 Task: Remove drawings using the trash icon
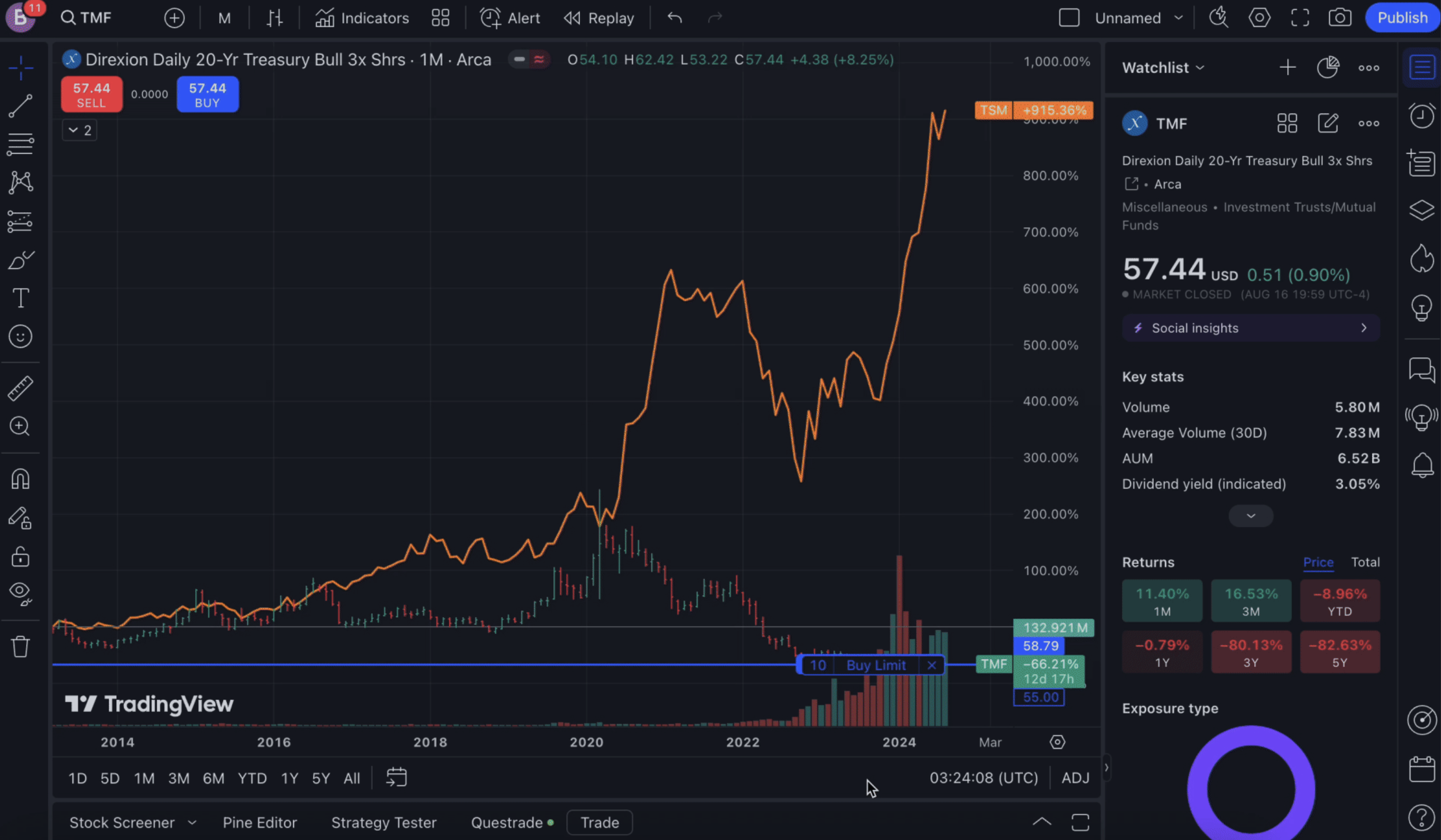pyautogui.click(x=20, y=646)
